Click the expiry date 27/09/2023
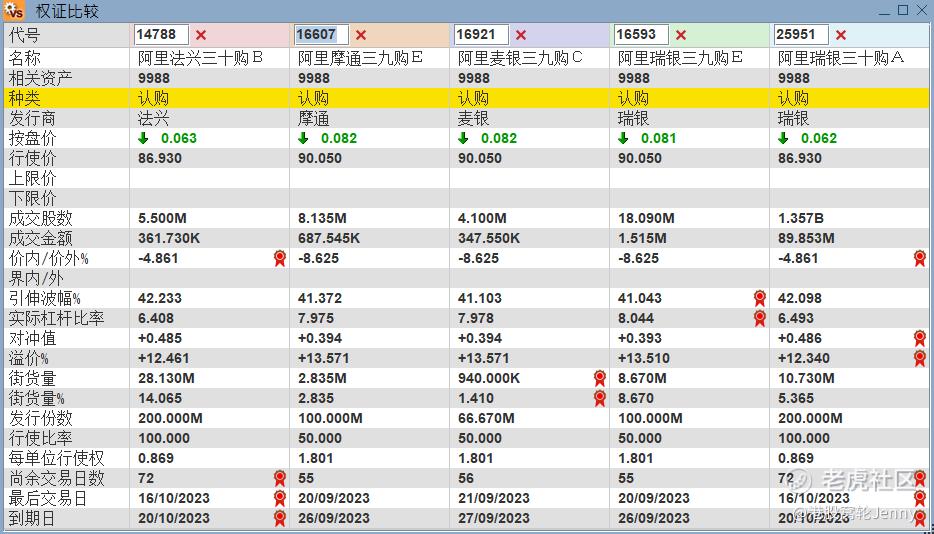This screenshot has height=534, width=934. pyautogui.click(x=494, y=518)
